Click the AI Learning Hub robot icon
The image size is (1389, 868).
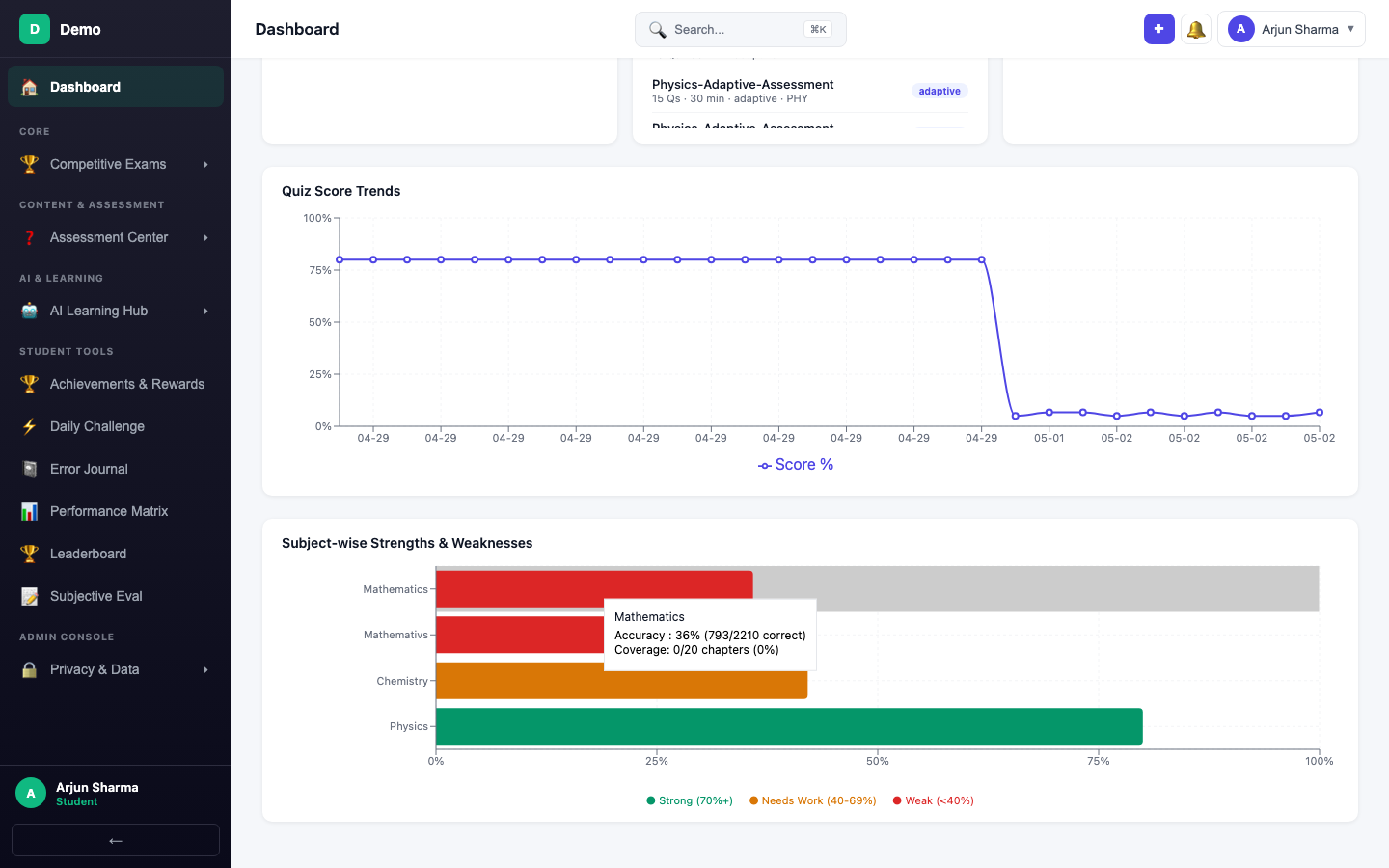pyautogui.click(x=30, y=311)
